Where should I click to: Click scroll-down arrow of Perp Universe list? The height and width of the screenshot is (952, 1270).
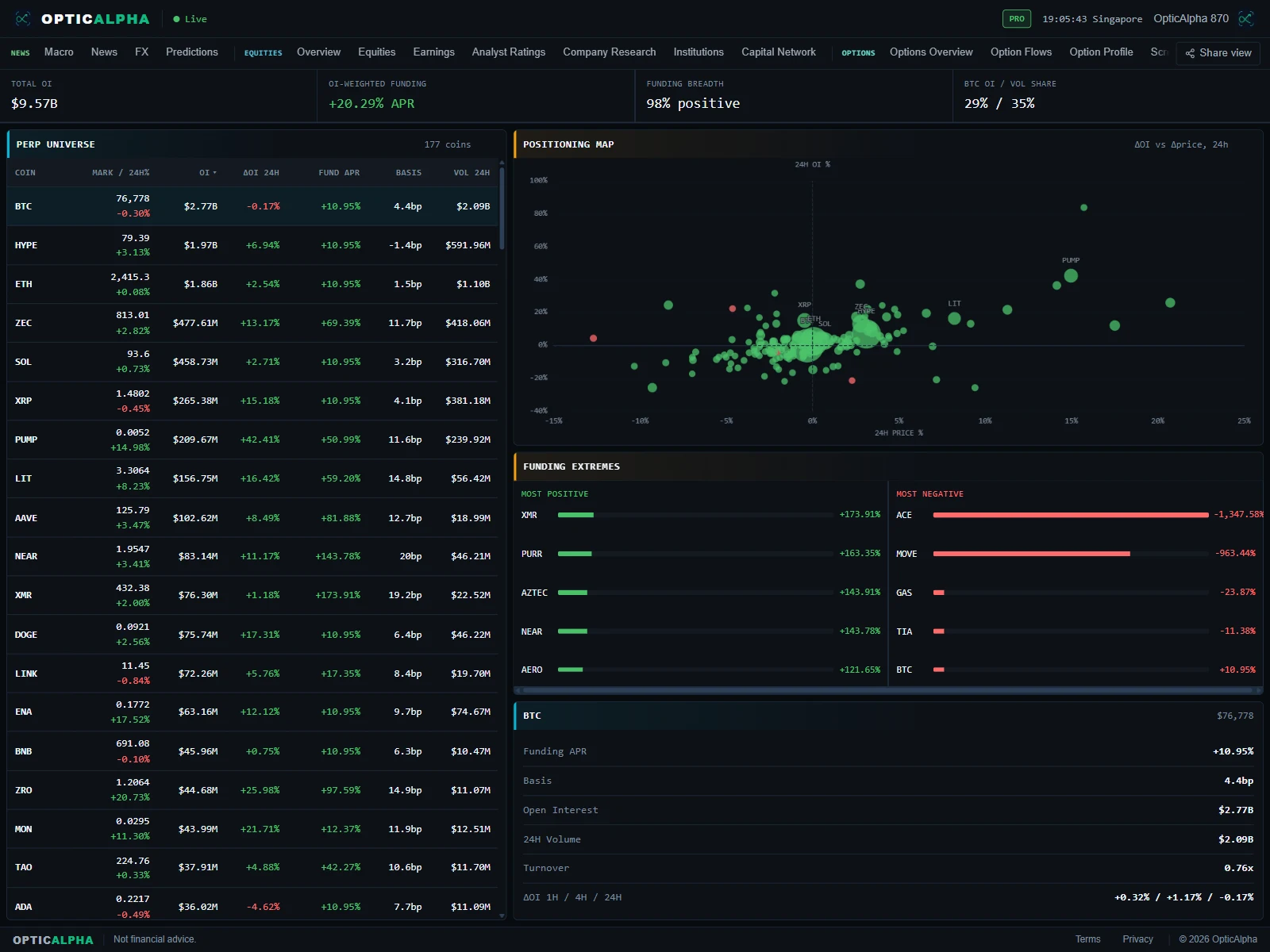tap(502, 916)
